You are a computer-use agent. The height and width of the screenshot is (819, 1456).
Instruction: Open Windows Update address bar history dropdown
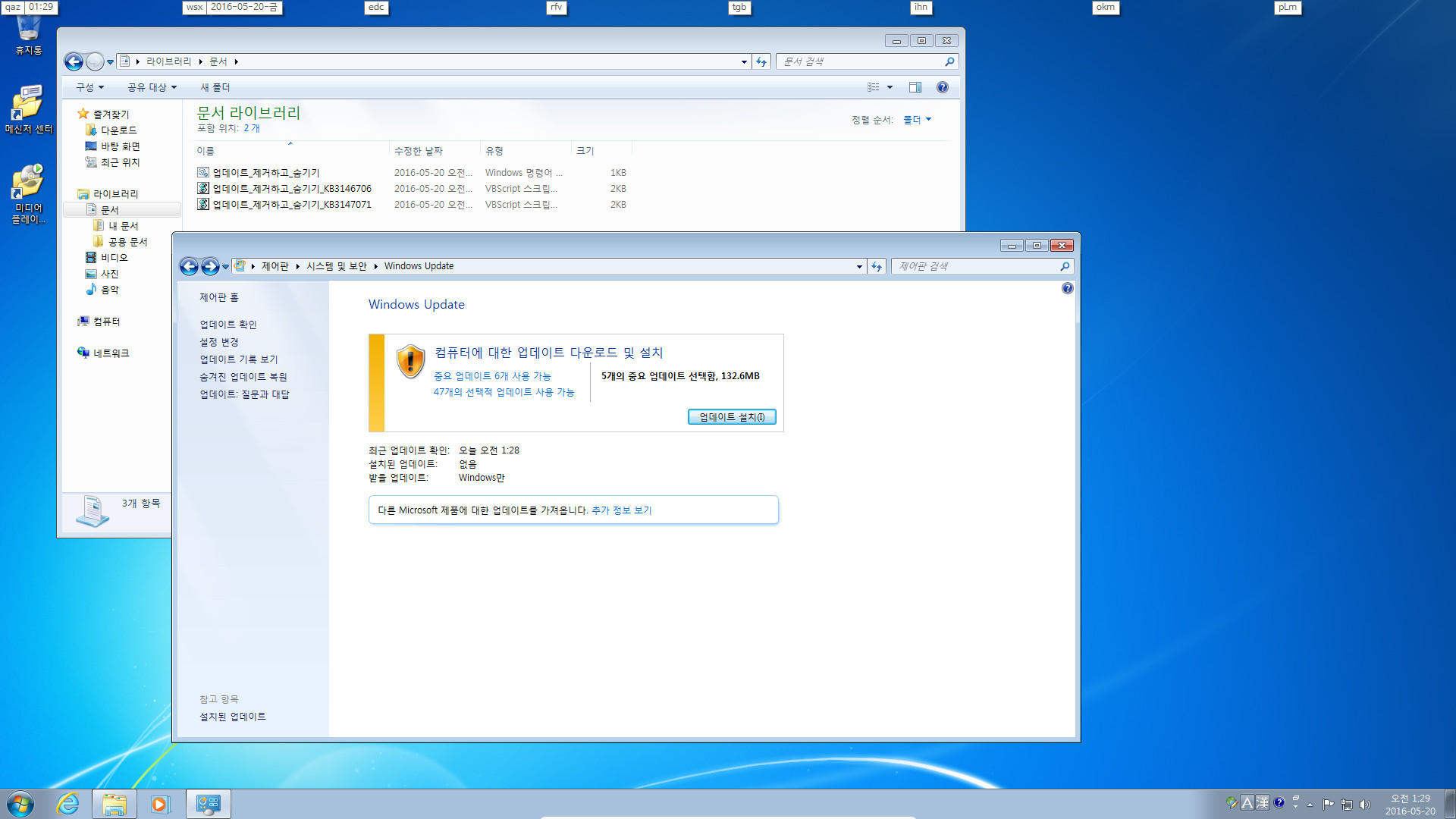859,266
